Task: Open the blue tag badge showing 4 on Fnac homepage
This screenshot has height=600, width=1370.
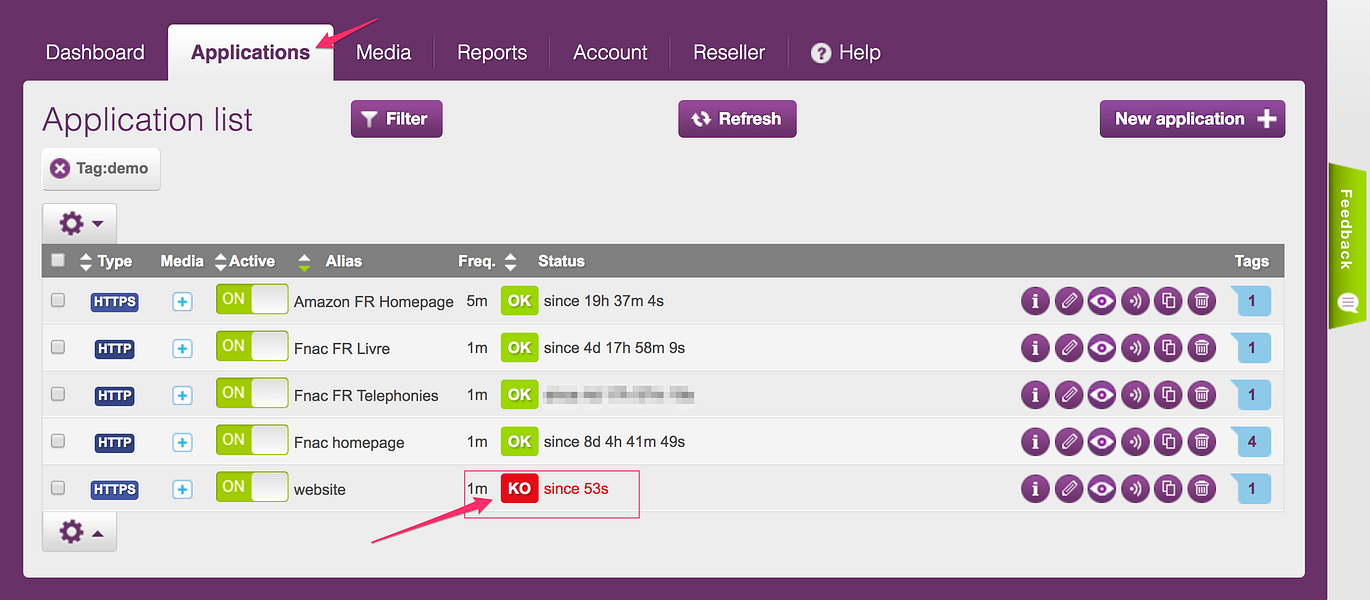Action: coord(1251,441)
